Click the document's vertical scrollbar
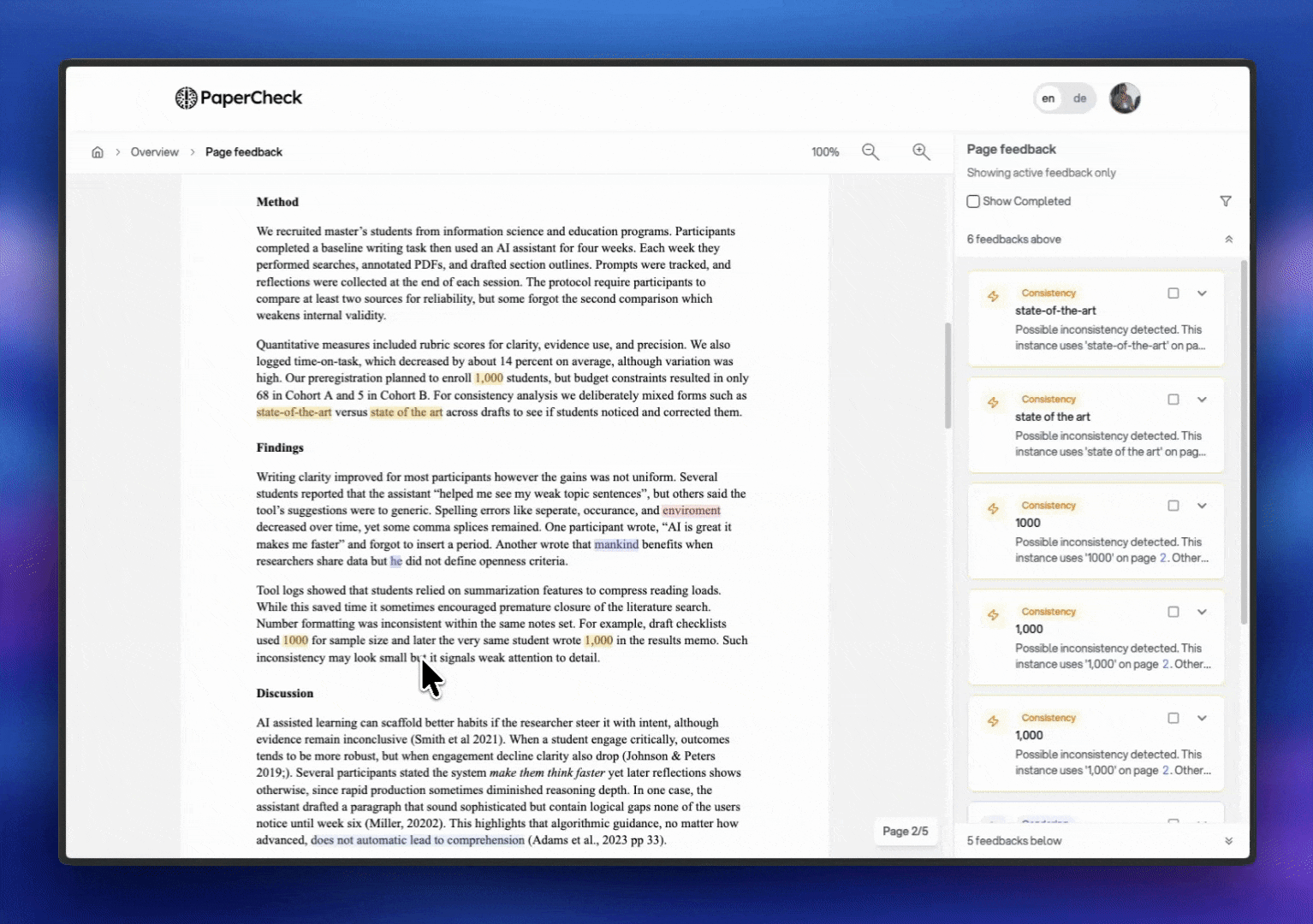Image resolution: width=1313 pixels, height=924 pixels. 948,376
